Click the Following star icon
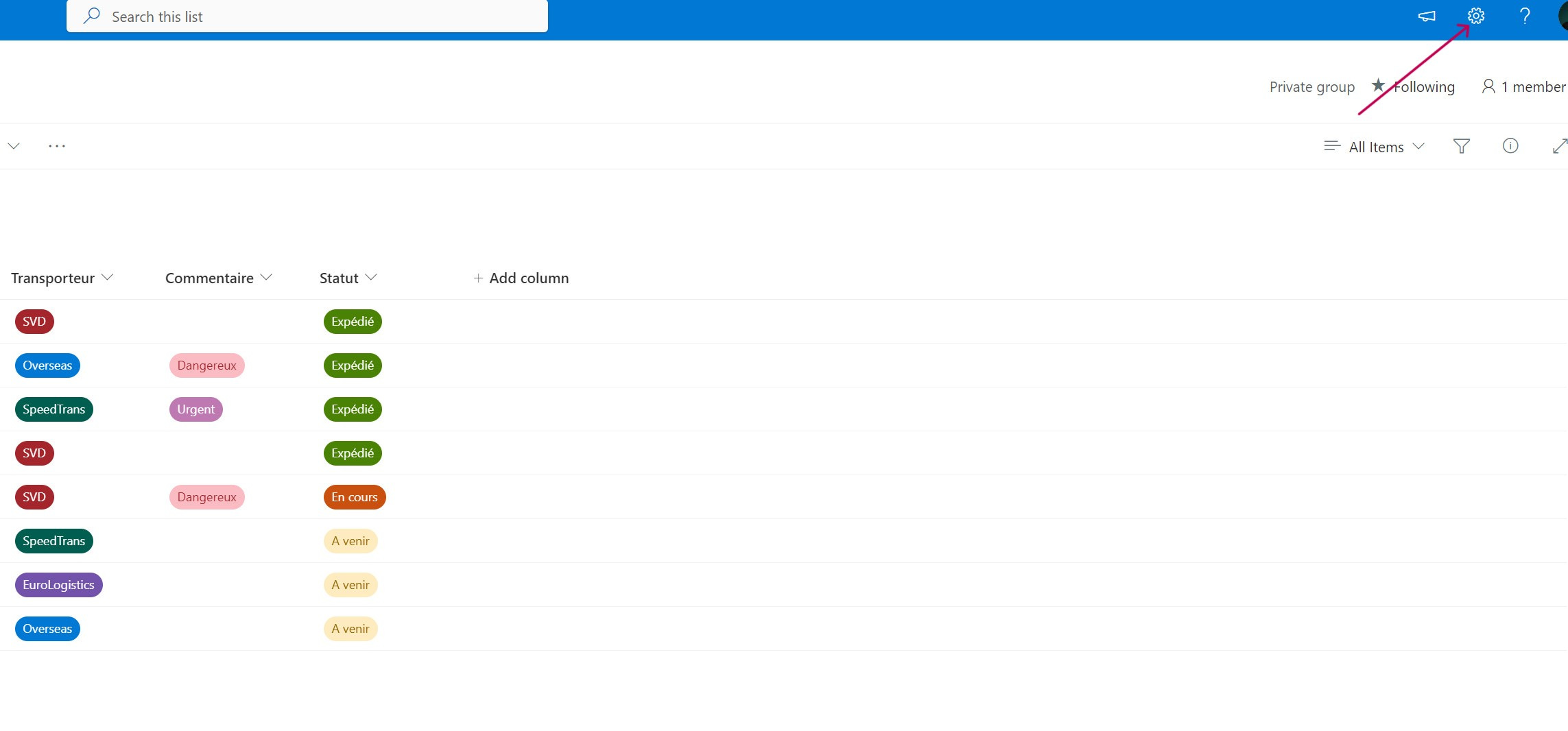The image size is (1568, 731). click(1377, 86)
